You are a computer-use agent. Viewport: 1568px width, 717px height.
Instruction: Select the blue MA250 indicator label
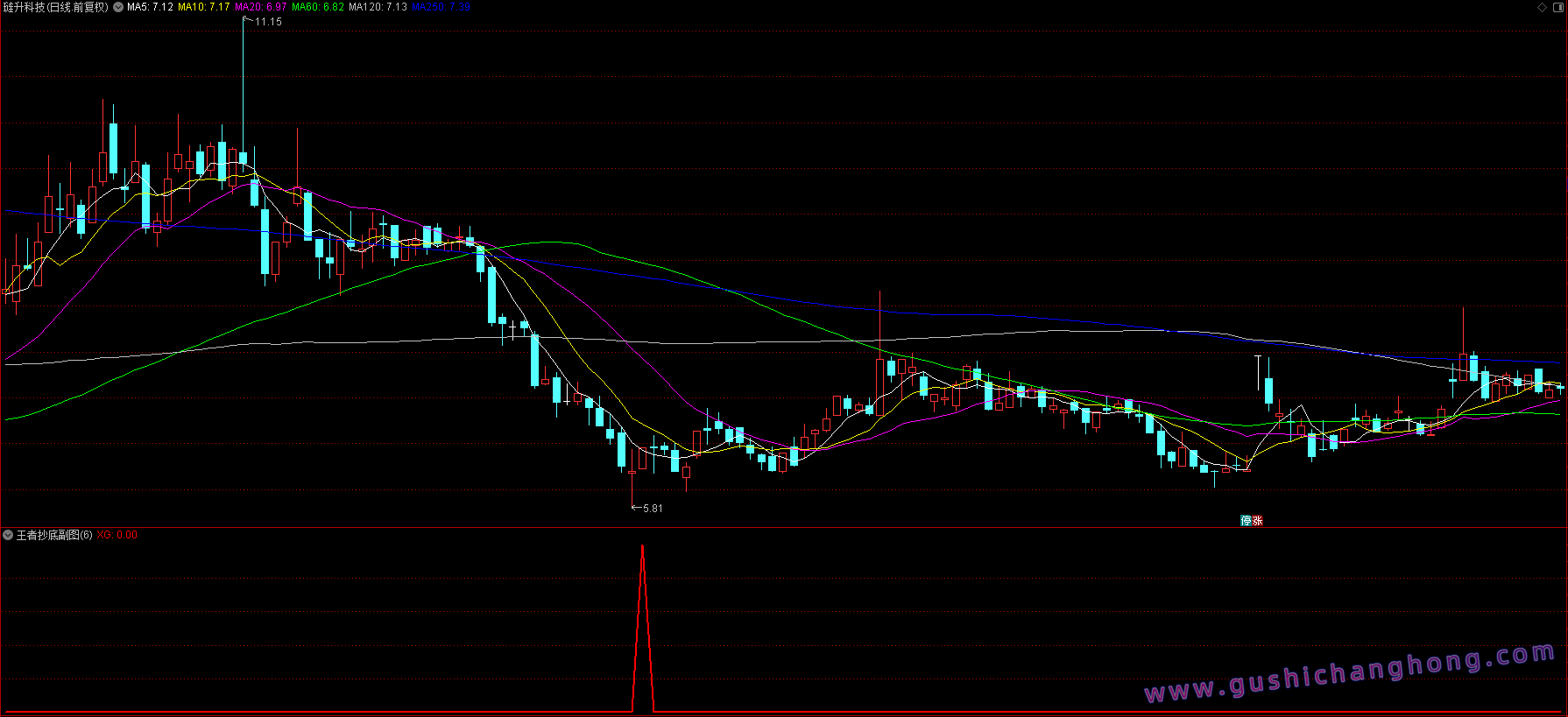441,7
